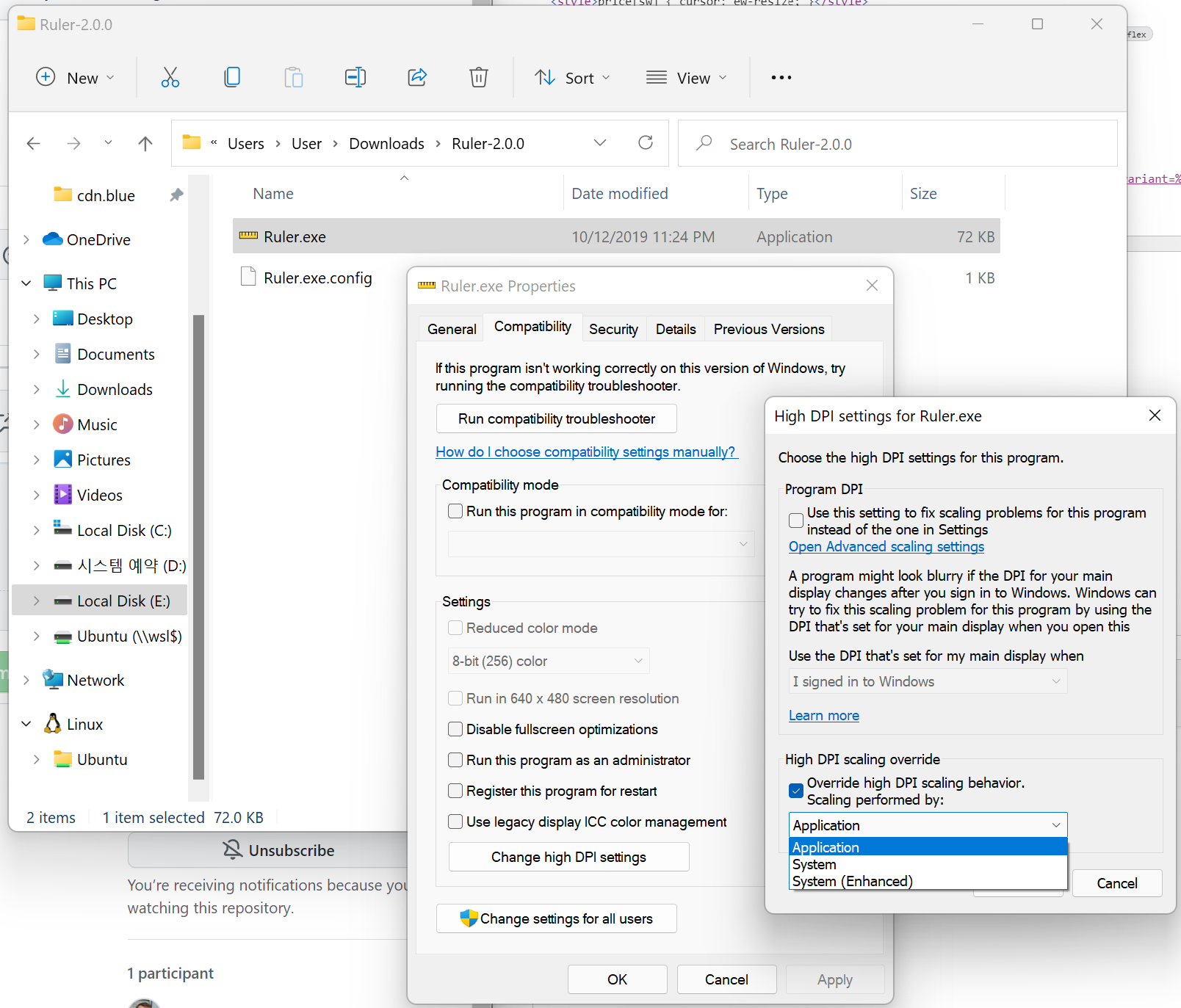Go up one folder level arrow
The width and height of the screenshot is (1181, 1008).
[x=145, y=143]
